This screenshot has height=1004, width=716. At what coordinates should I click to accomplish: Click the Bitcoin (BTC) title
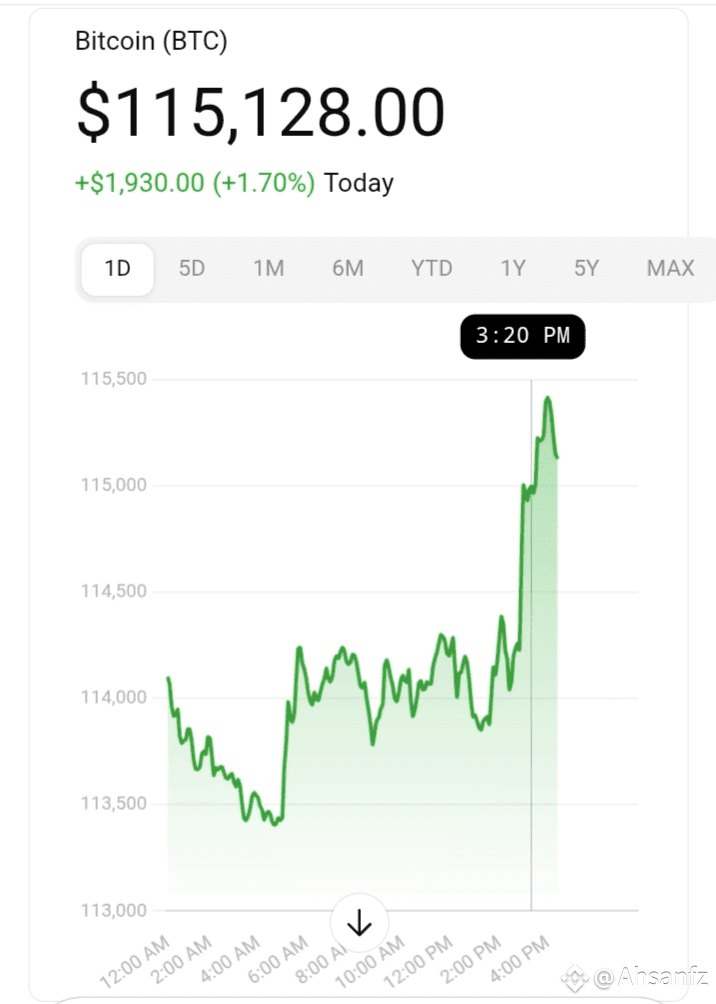click(x=151, y=42)
